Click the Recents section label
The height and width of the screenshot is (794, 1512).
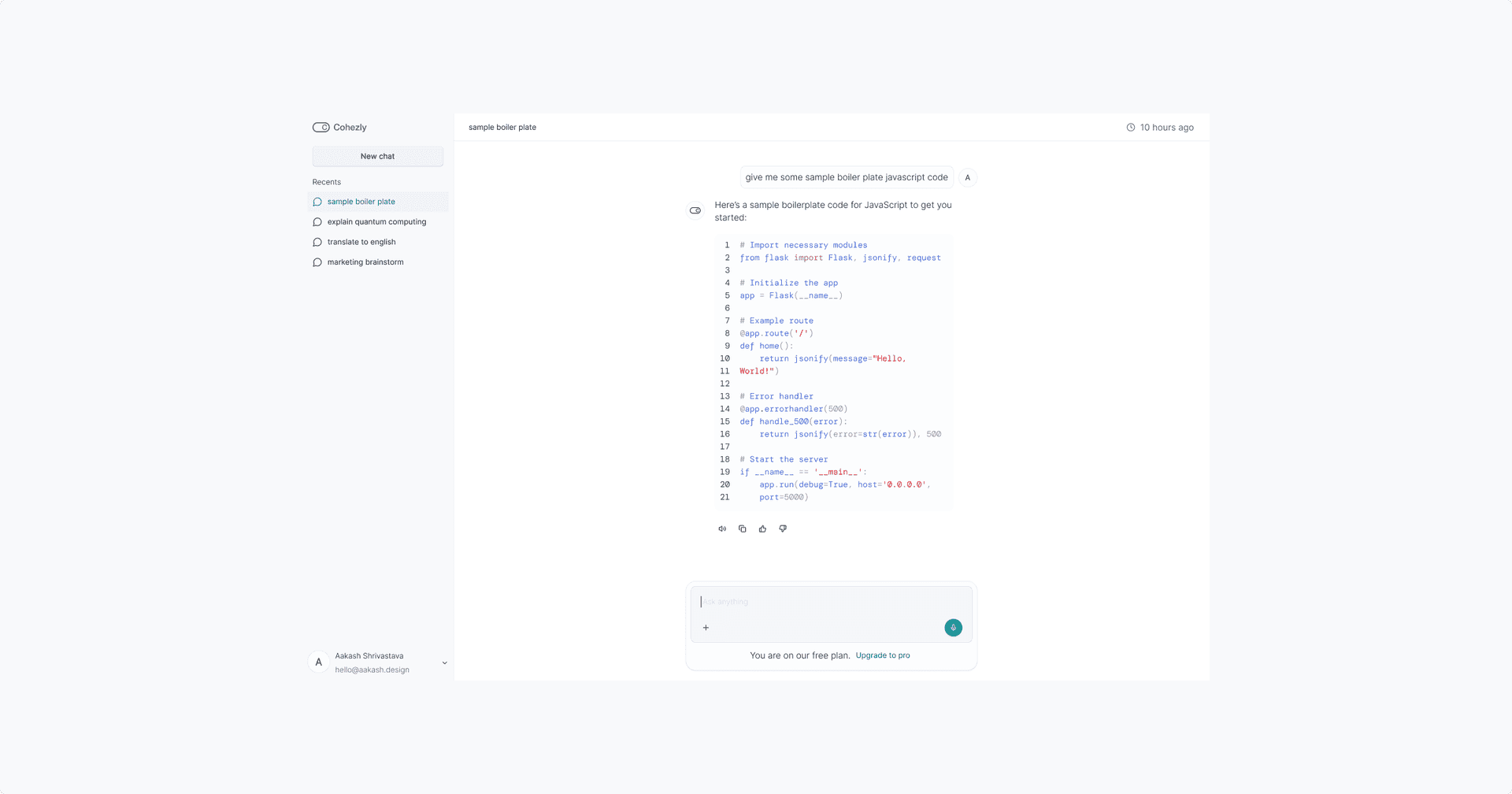tap(327, 182)
